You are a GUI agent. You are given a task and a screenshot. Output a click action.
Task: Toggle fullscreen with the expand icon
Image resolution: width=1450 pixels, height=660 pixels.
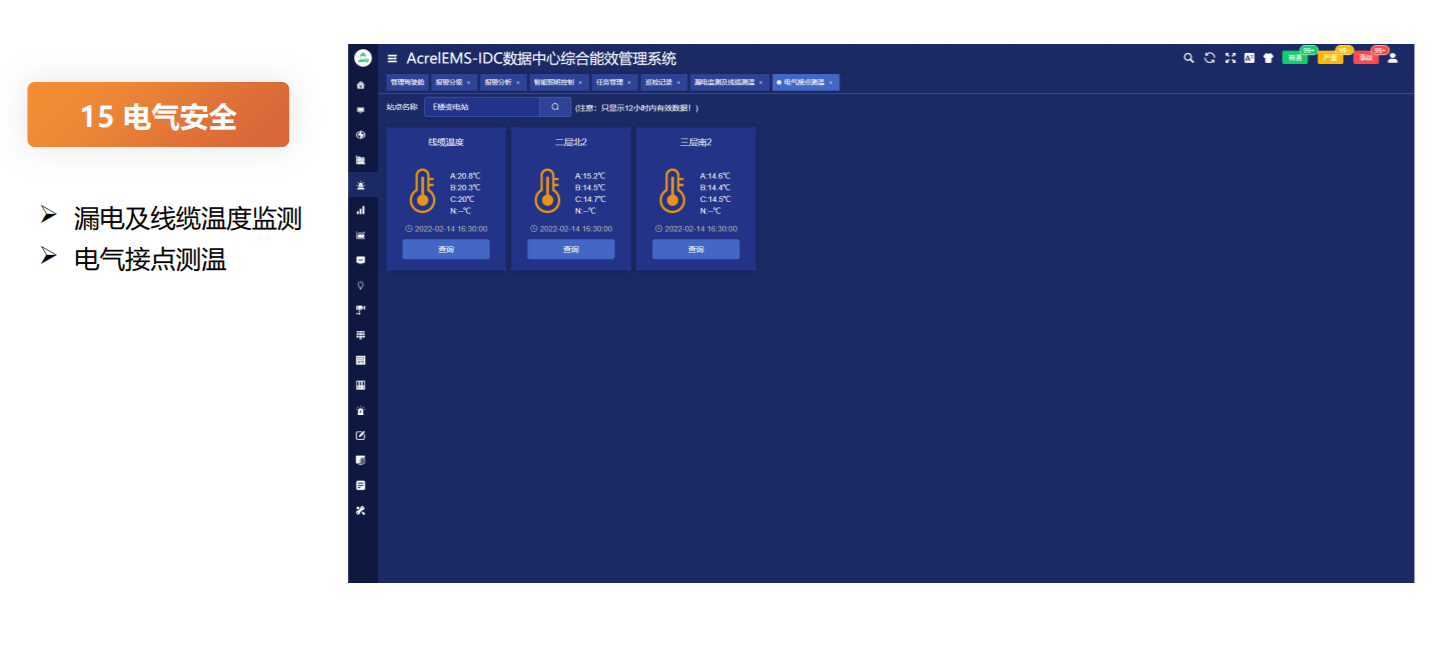tap(1230, 58)
